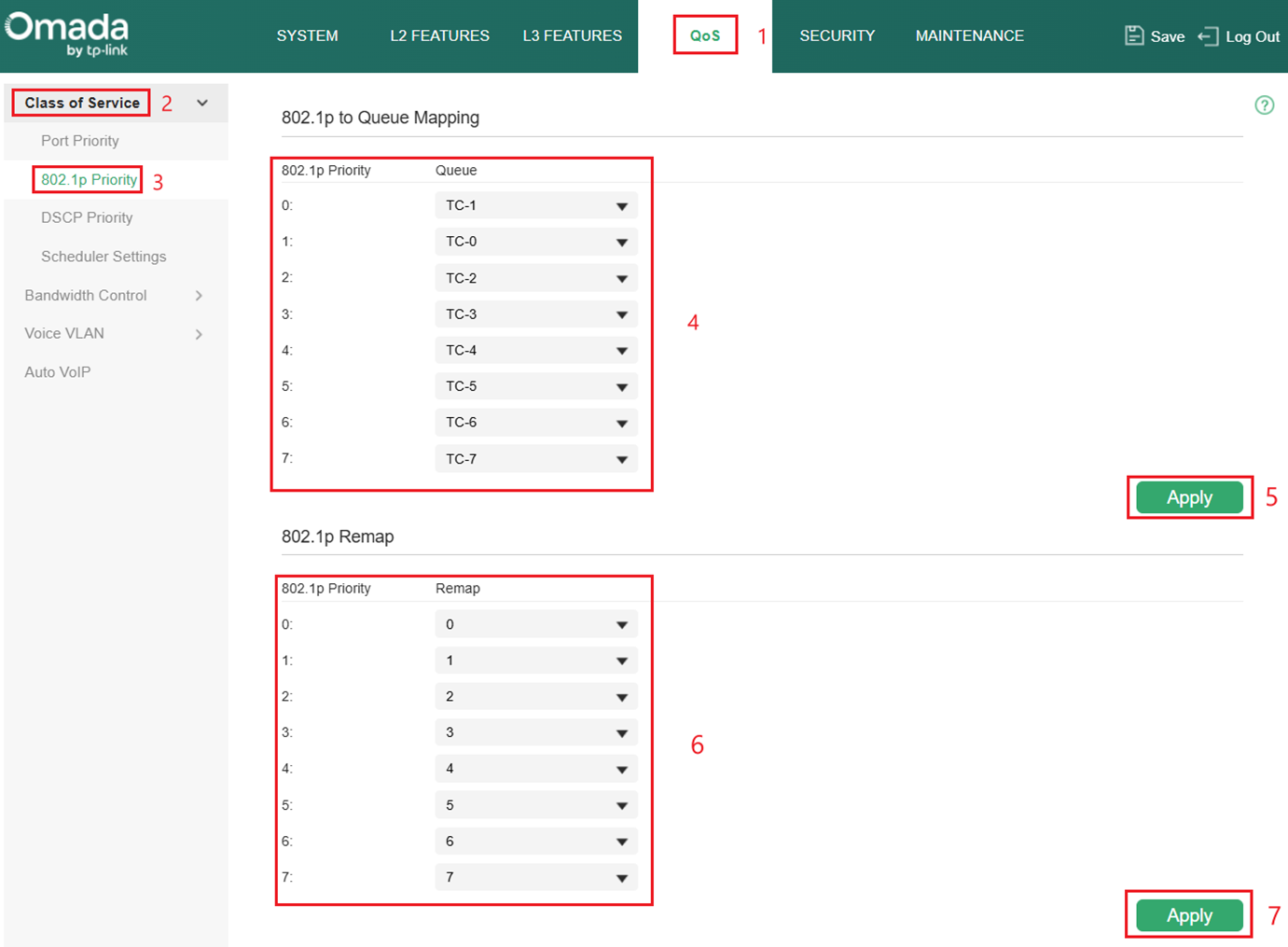Open the Scheduler Settings page
This screenshot has width=1288, height=947.
pyautogui.click(x=103, y=256)
